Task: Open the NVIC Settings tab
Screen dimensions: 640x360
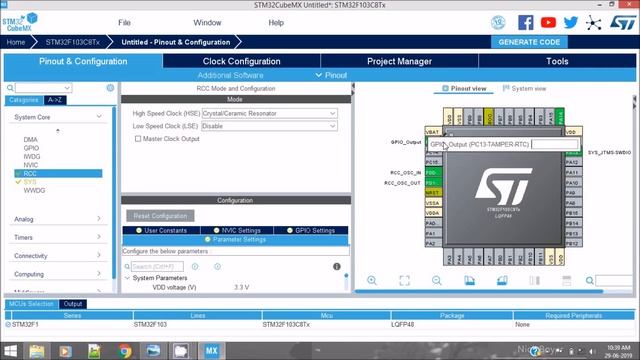Action: tap(237, 230)
